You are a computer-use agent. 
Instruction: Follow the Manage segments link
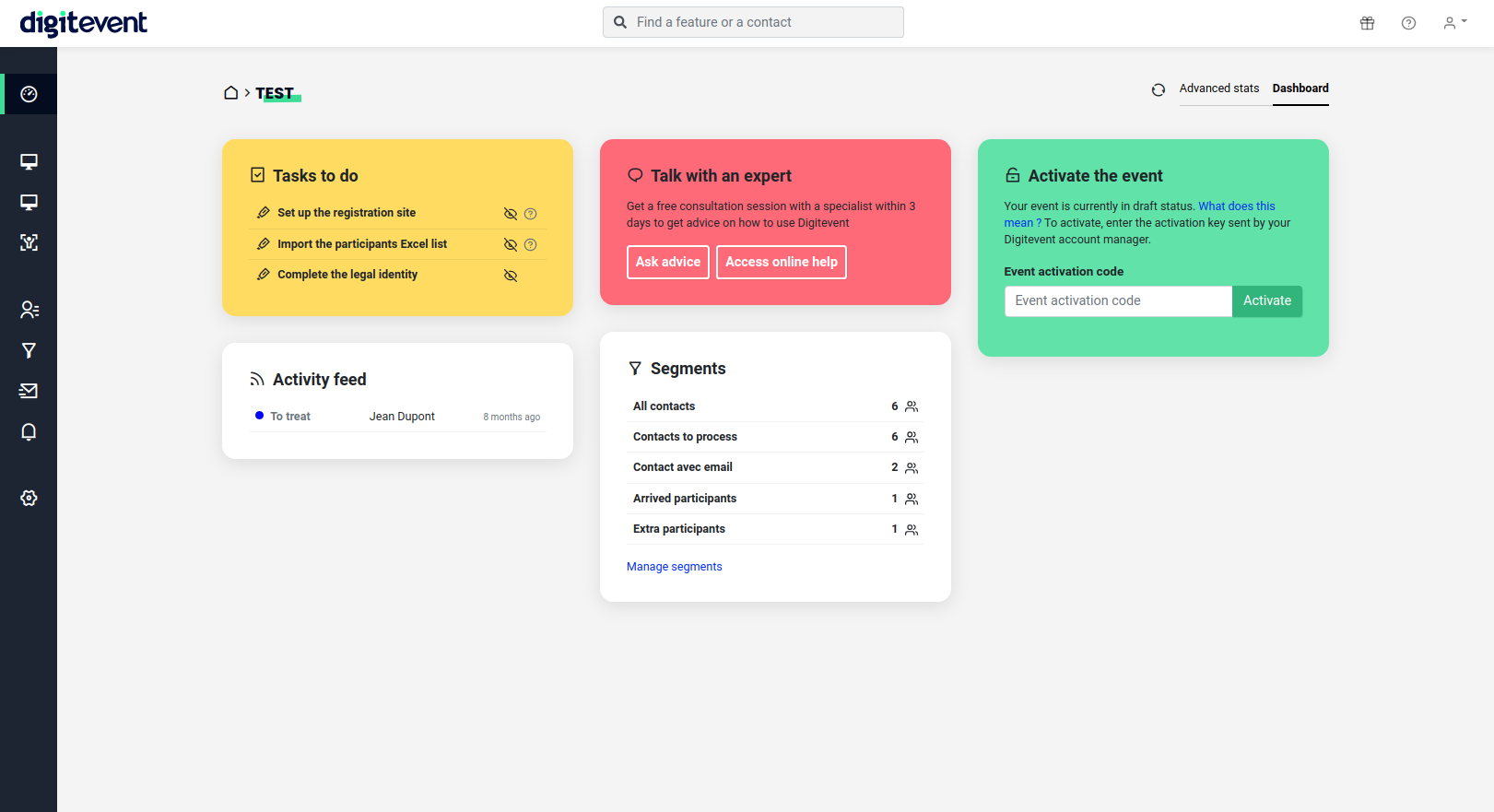tap(675, 567)
